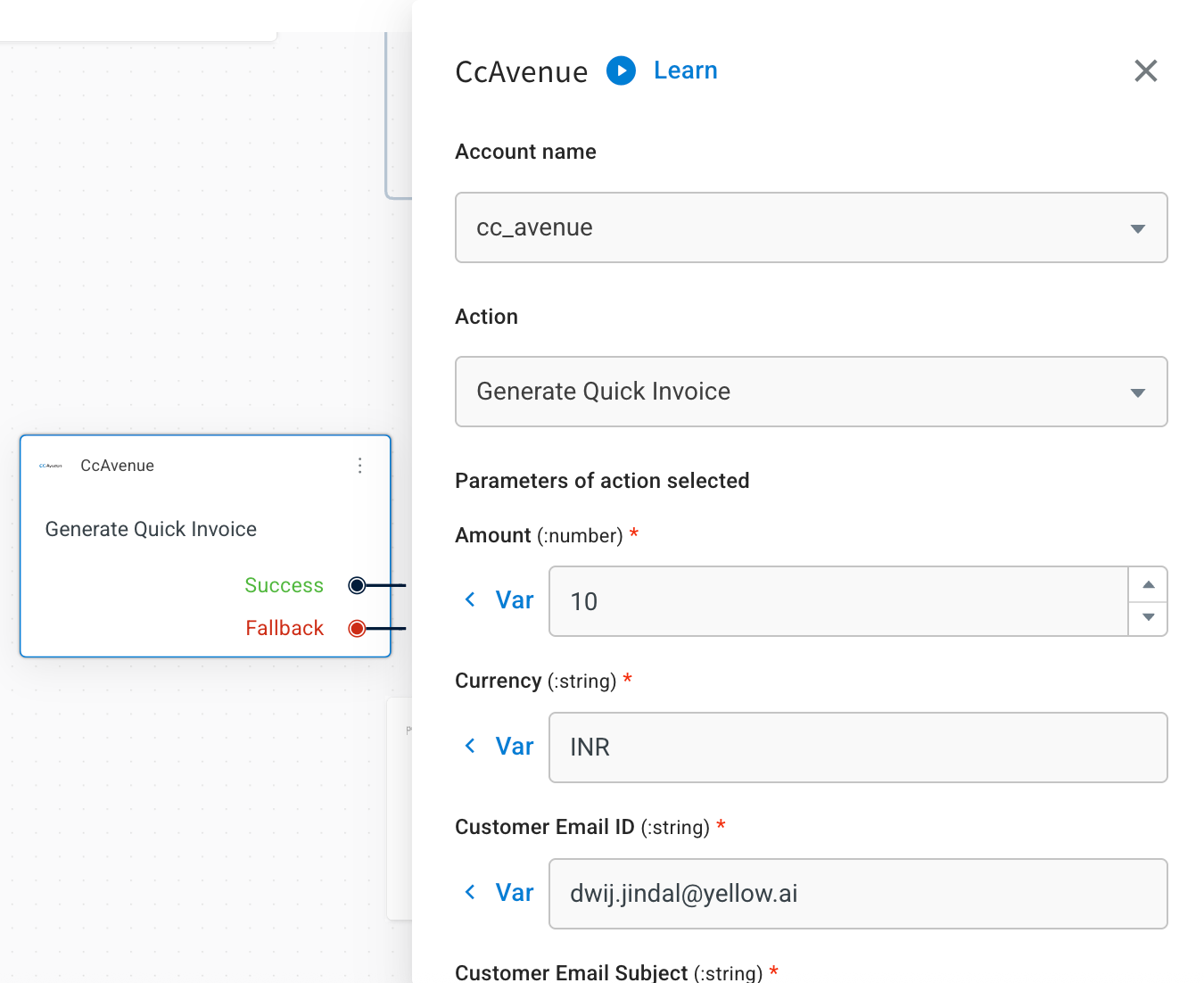Image resolution: width=1204 pixels, height=983 pixels.
Task: Click the Amount number input field
Action: pyautogui.click(x=838, y=601)
